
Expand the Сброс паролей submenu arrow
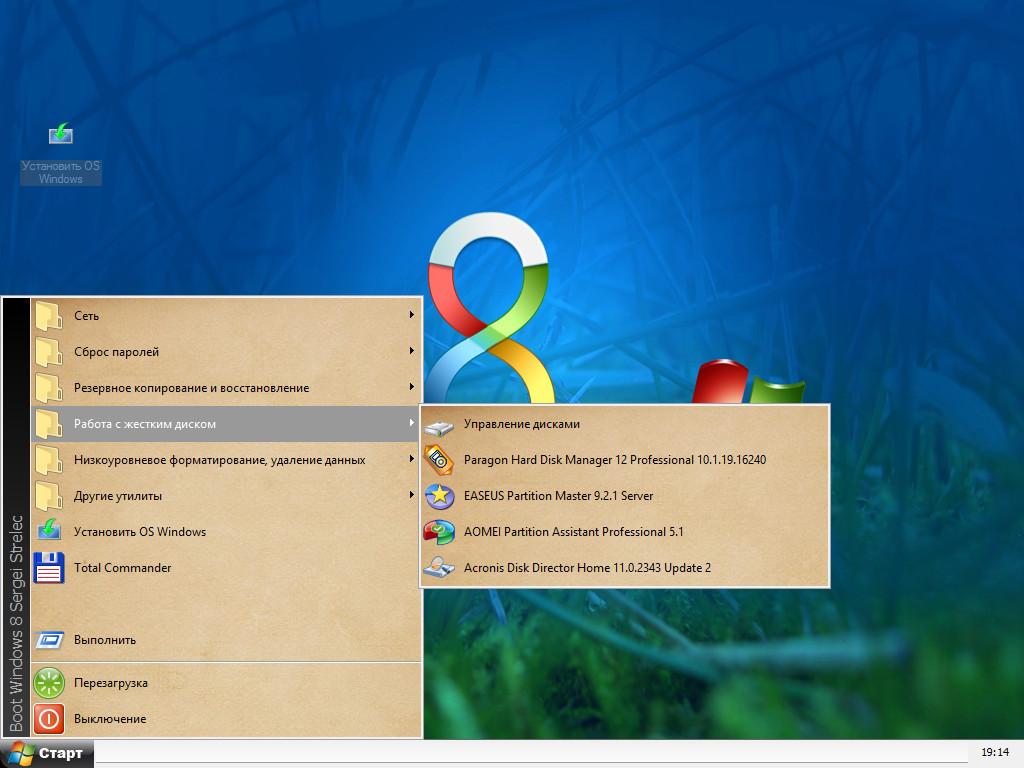click(411, 352)
